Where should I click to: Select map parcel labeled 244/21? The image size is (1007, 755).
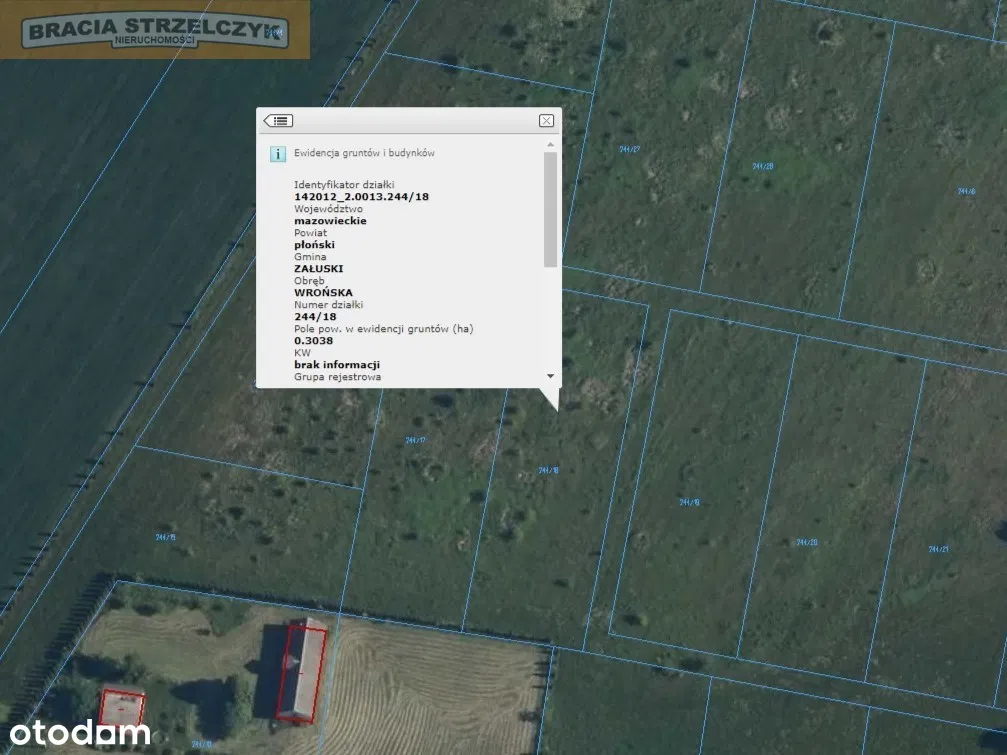(938, 549)
